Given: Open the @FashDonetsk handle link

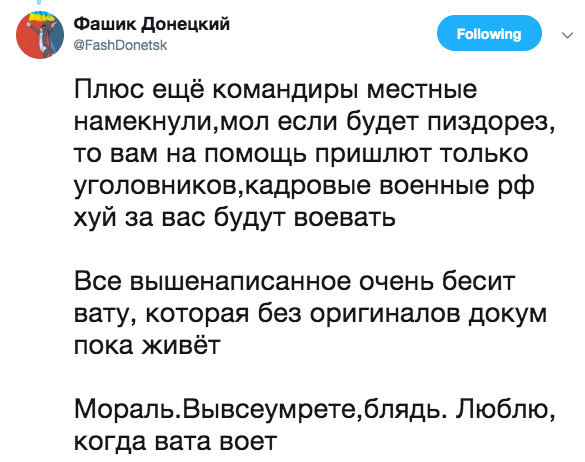Looking at the screenshot, I should (121, 45).
